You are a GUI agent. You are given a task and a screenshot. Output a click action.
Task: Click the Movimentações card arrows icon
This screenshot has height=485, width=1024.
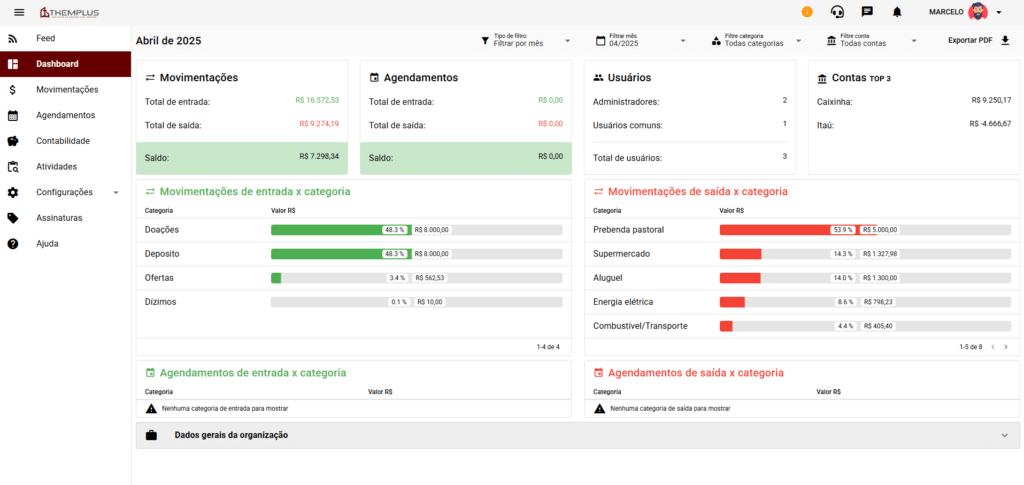tap(150, 78)
